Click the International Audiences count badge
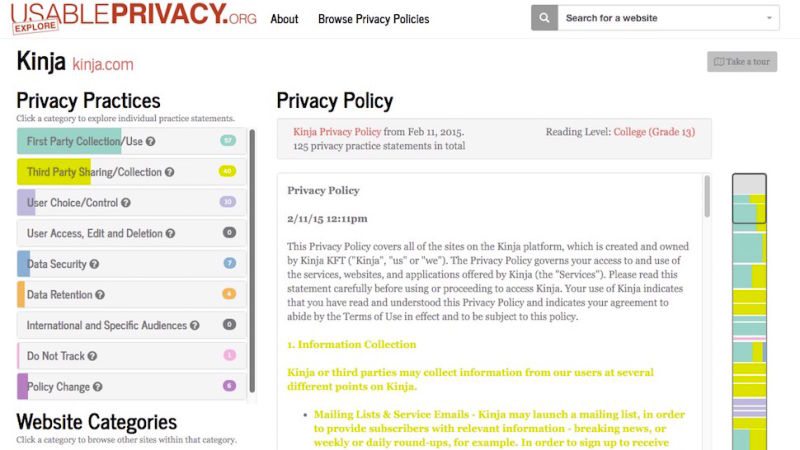 pos(230,324)
